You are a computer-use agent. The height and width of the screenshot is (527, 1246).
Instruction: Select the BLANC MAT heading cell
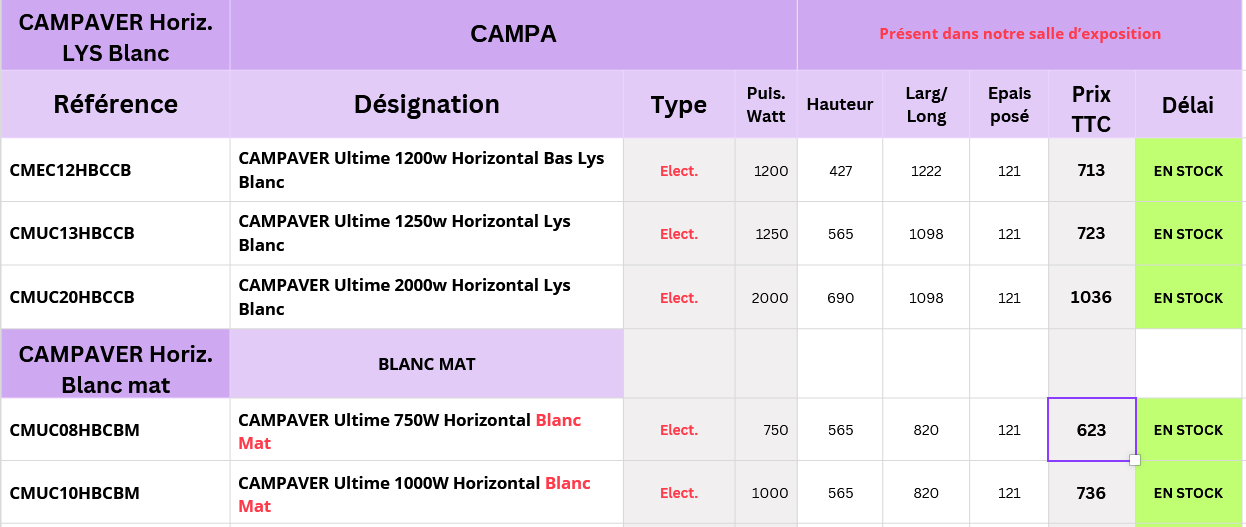coord(426,364)
